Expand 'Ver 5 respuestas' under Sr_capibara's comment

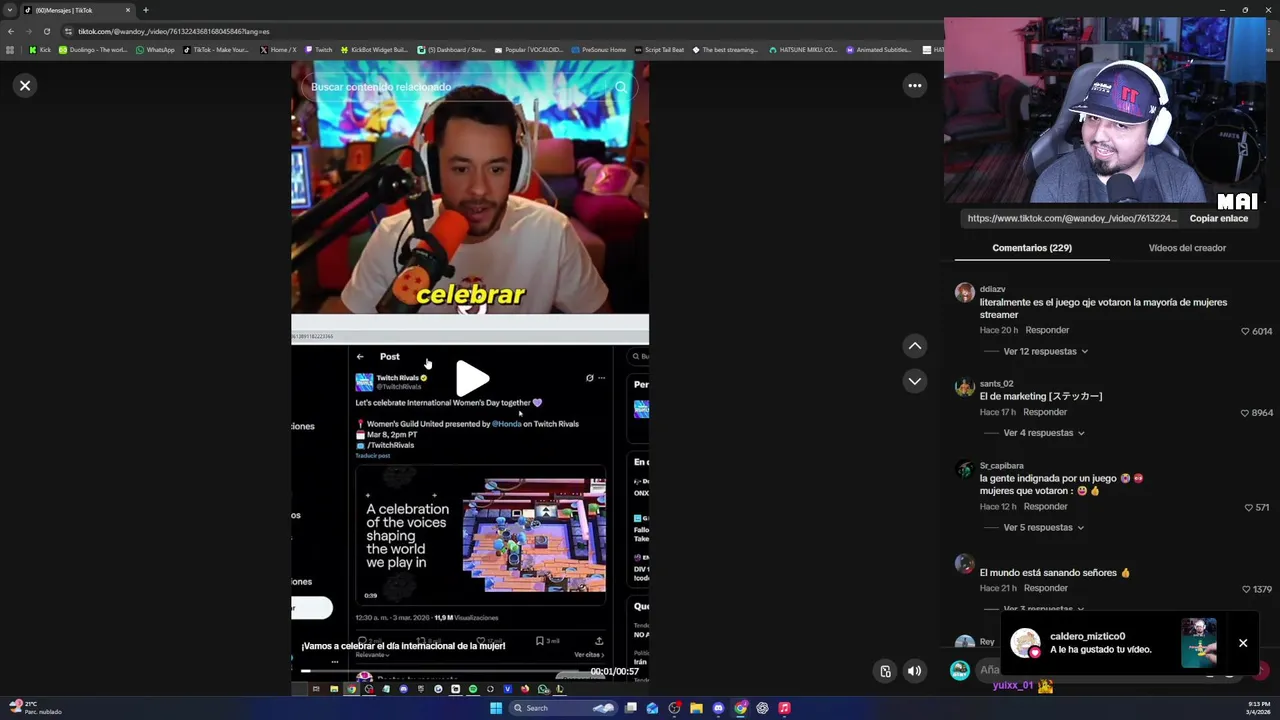1043,528
